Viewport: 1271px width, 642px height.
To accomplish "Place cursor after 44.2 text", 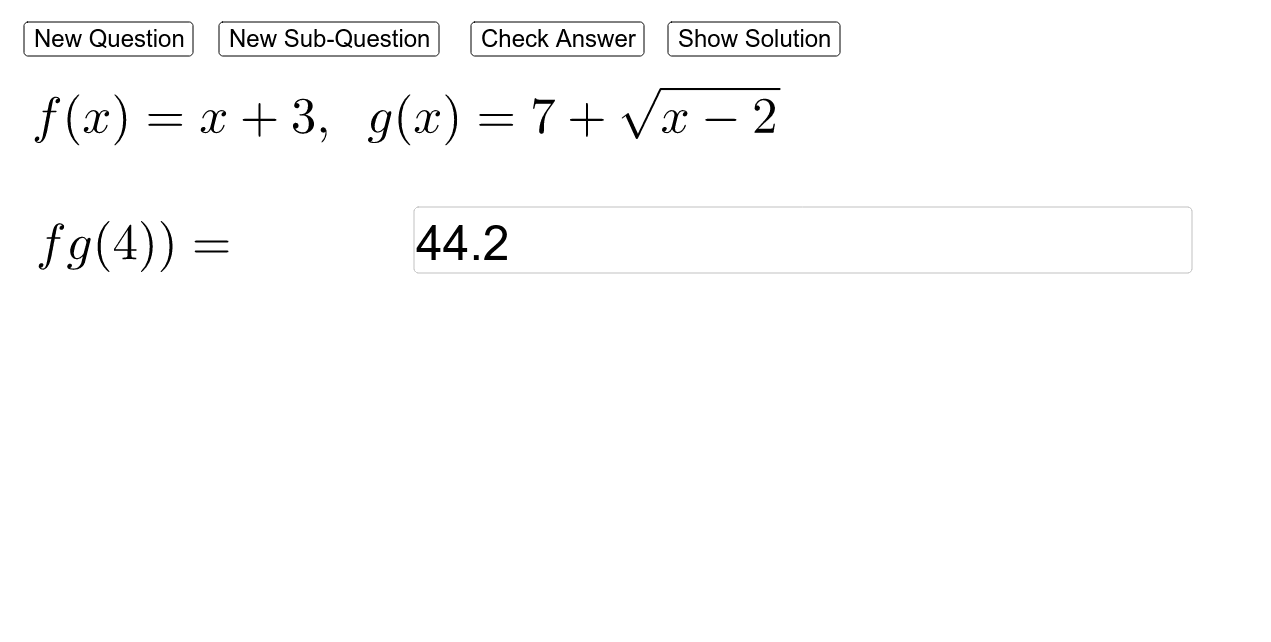I will pyautogui.click(x=511, y=243).
